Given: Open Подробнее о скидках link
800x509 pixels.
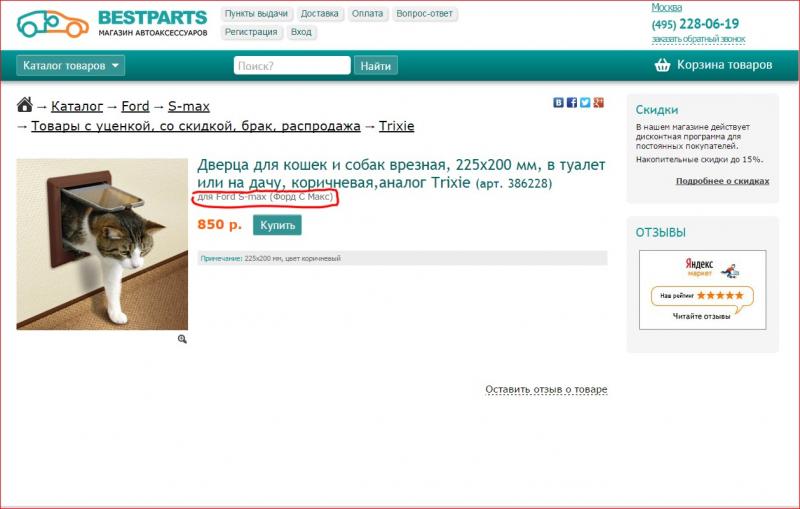Looking at the screenshot, I should (722, 181).
